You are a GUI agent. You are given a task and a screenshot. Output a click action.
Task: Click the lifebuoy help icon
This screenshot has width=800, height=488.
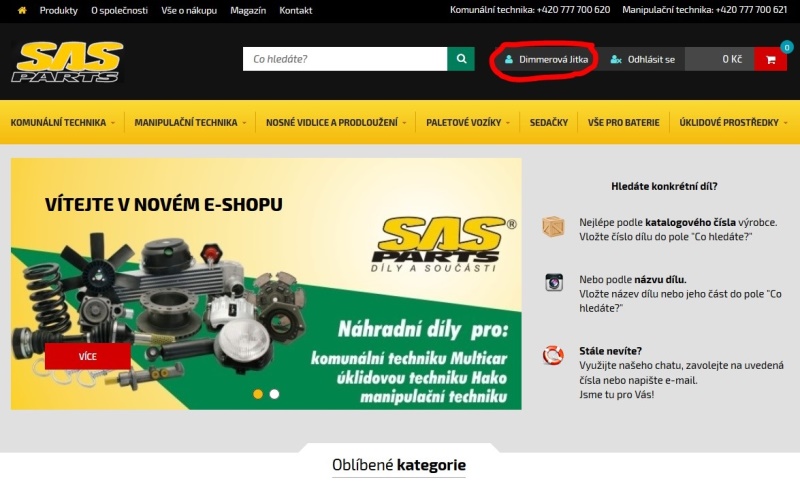553,355
